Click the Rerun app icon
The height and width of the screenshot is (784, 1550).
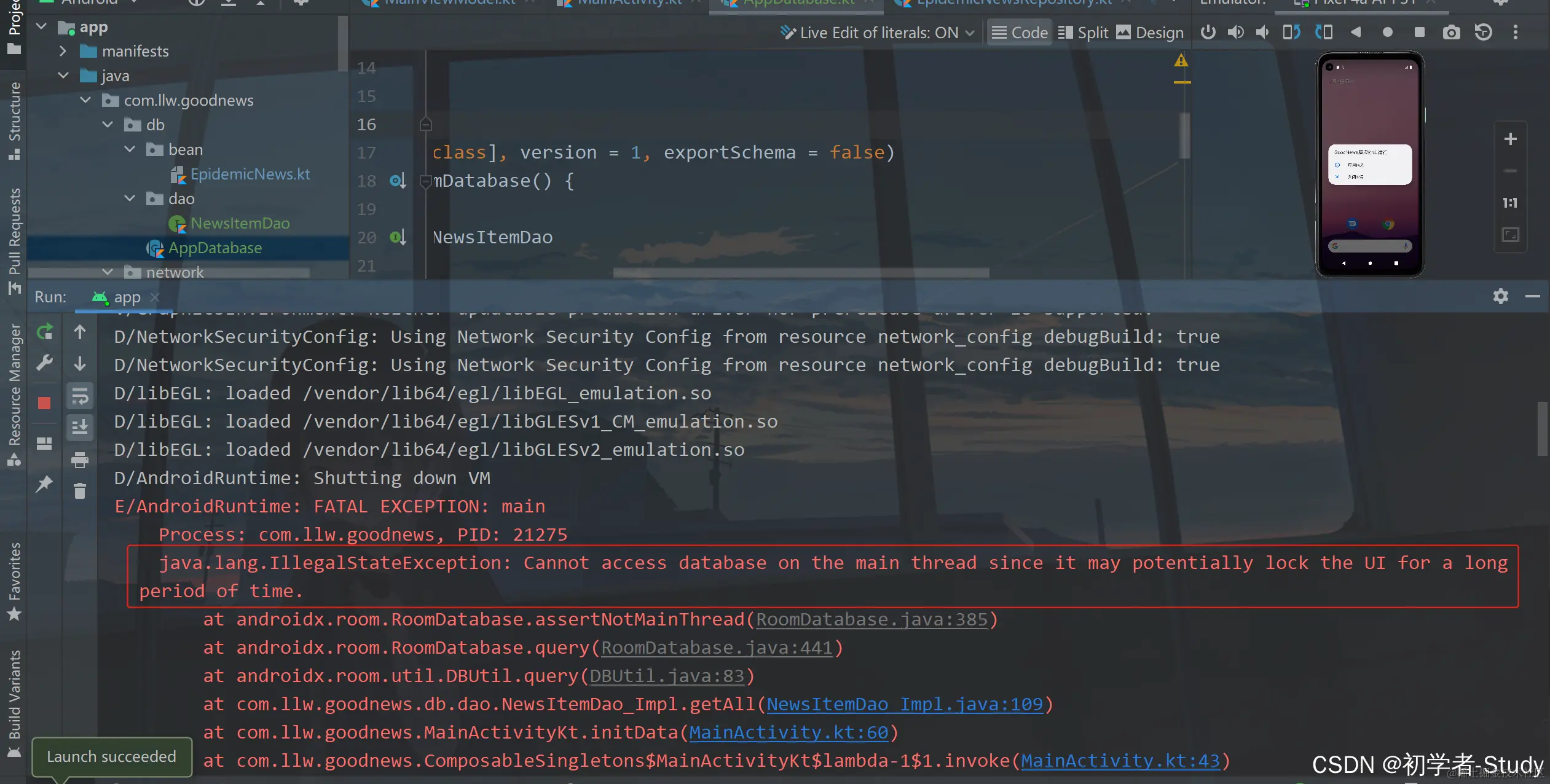[45, 332]
